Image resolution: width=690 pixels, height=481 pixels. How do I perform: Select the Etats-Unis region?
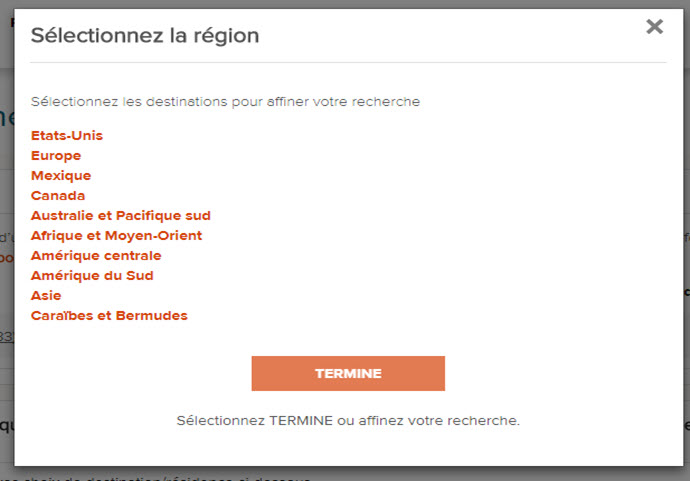click(x=67, y=136)
